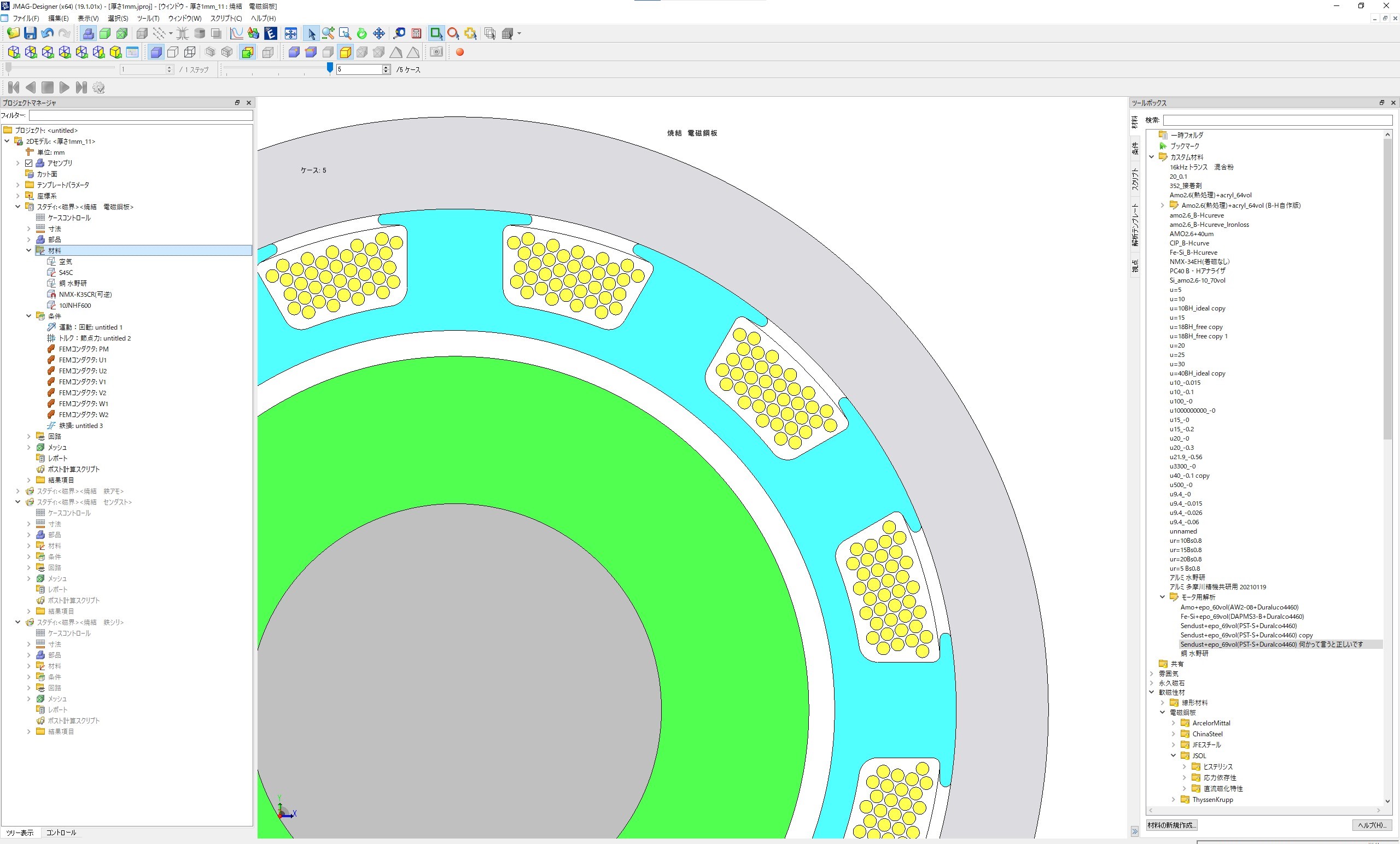Click the 材料の新規作成 button
This screenshot has height=844, width=1400.
coord(1171,825)
